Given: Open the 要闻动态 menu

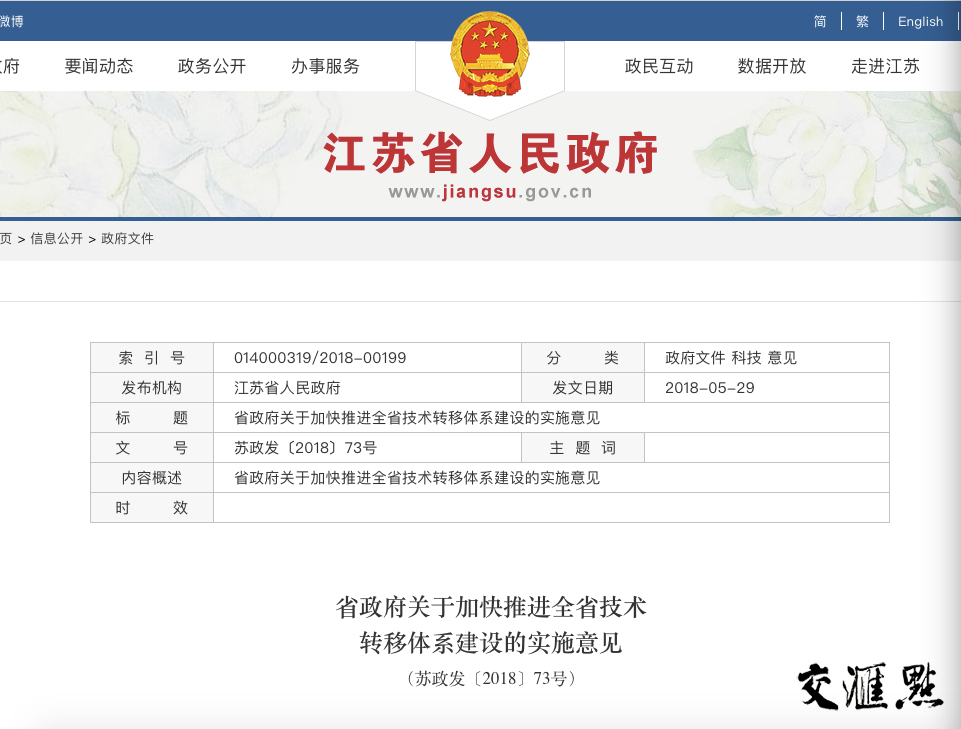Looking at the screenshot, I should coord(99,66).
